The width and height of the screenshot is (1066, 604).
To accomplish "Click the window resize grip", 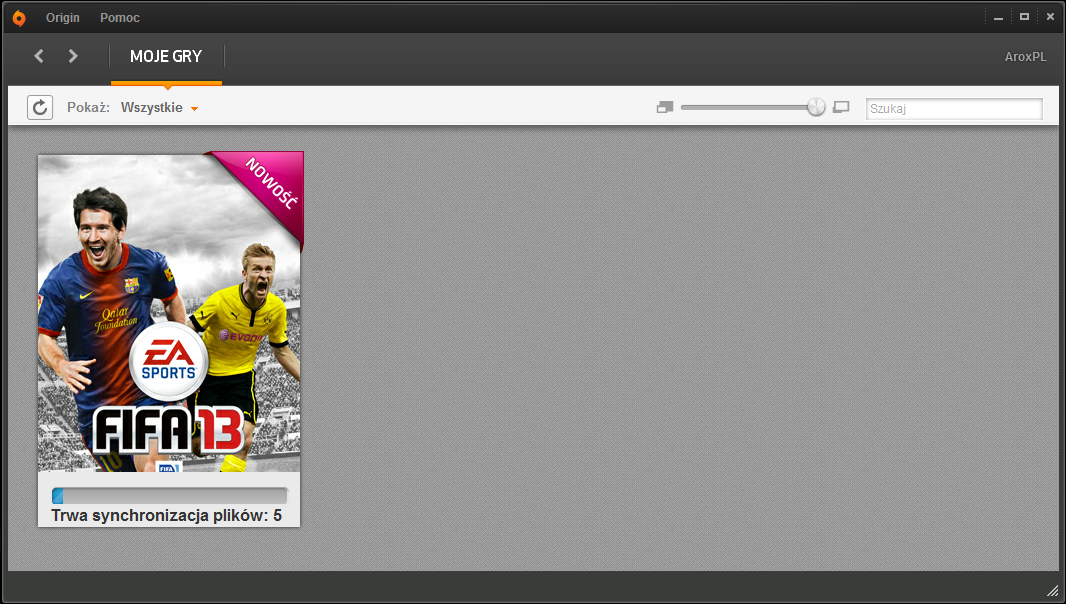I will click(x=1053, y=590).
